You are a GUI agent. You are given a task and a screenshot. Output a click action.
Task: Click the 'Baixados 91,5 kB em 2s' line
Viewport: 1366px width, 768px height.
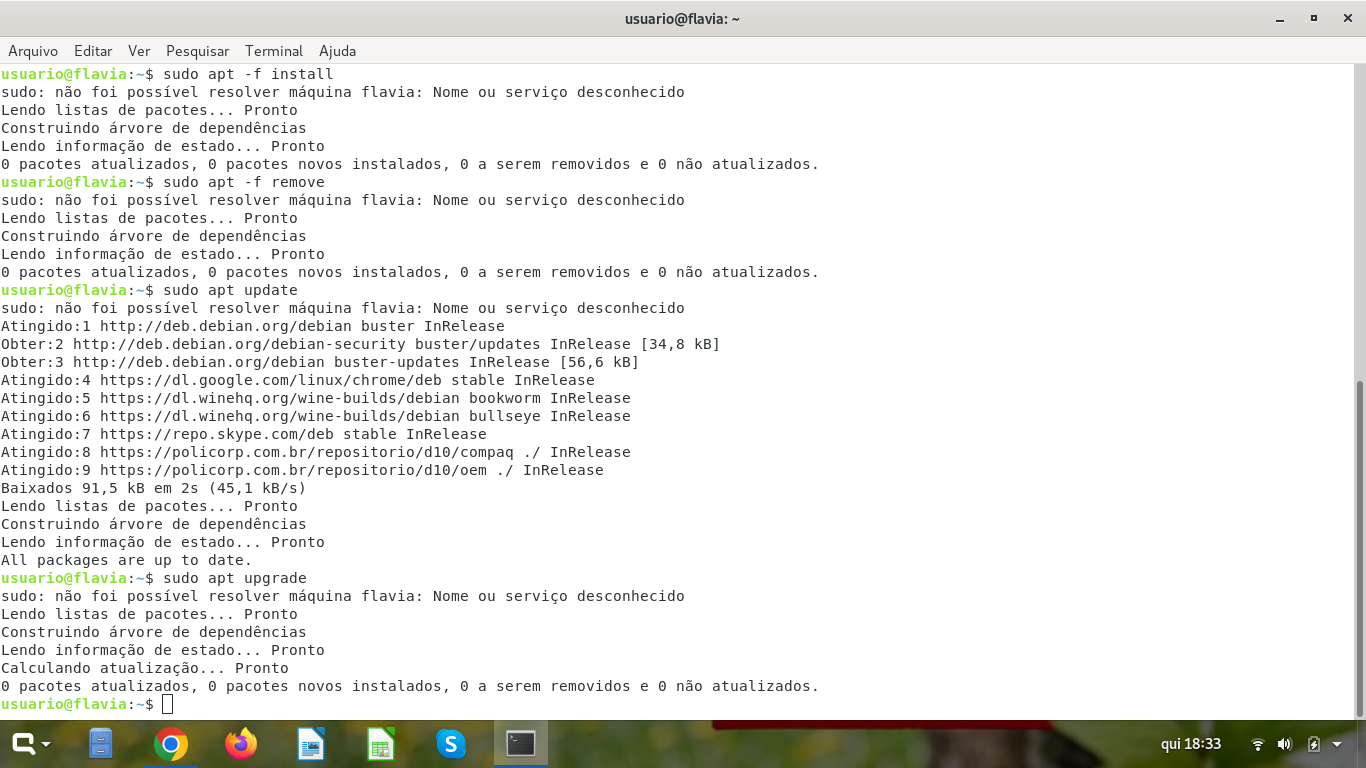coord(153,488)
